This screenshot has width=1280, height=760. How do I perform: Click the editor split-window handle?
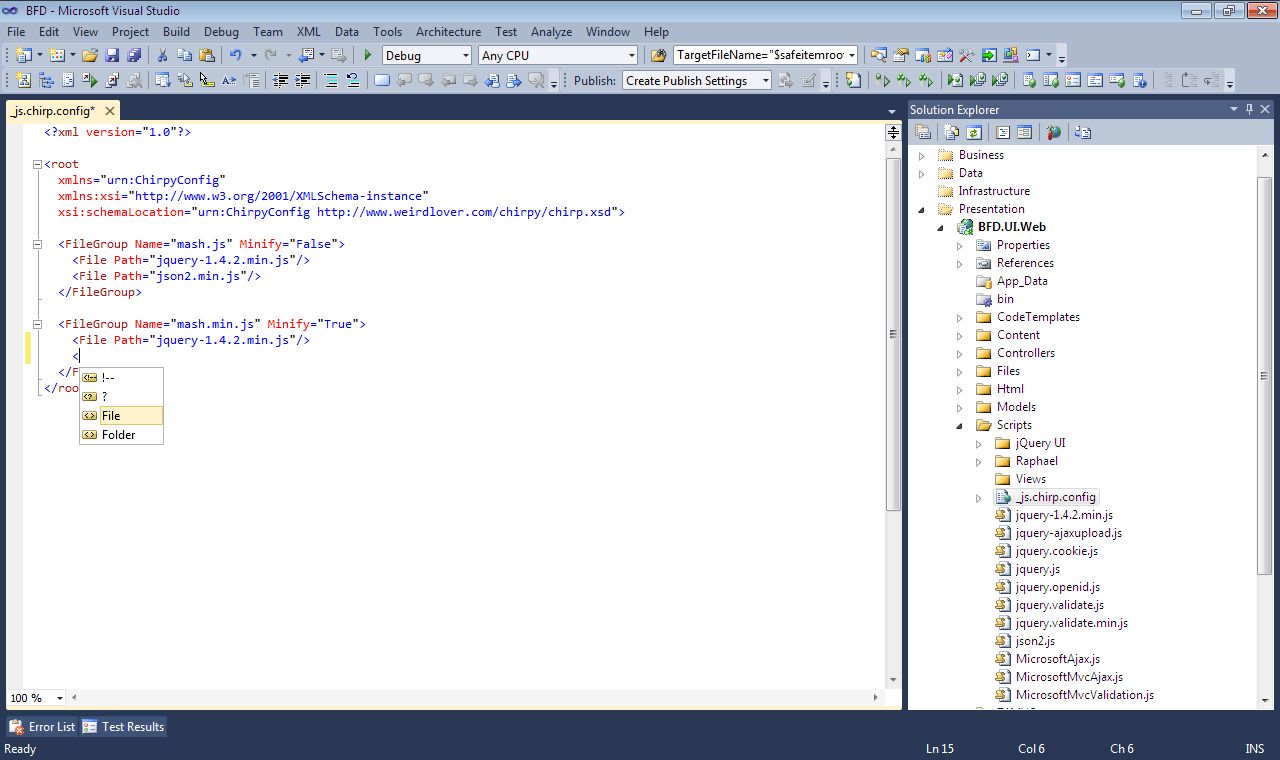pos(893,132)
